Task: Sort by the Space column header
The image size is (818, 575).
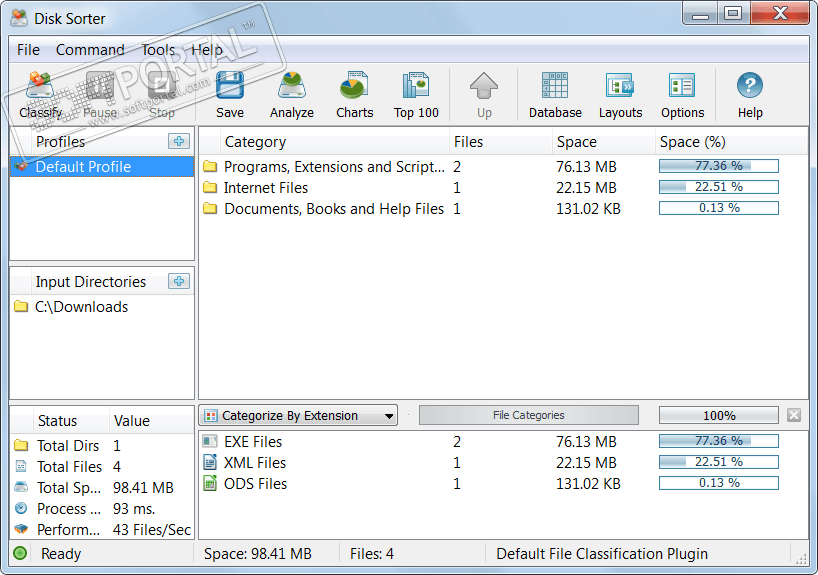Action: coord(603,142)
